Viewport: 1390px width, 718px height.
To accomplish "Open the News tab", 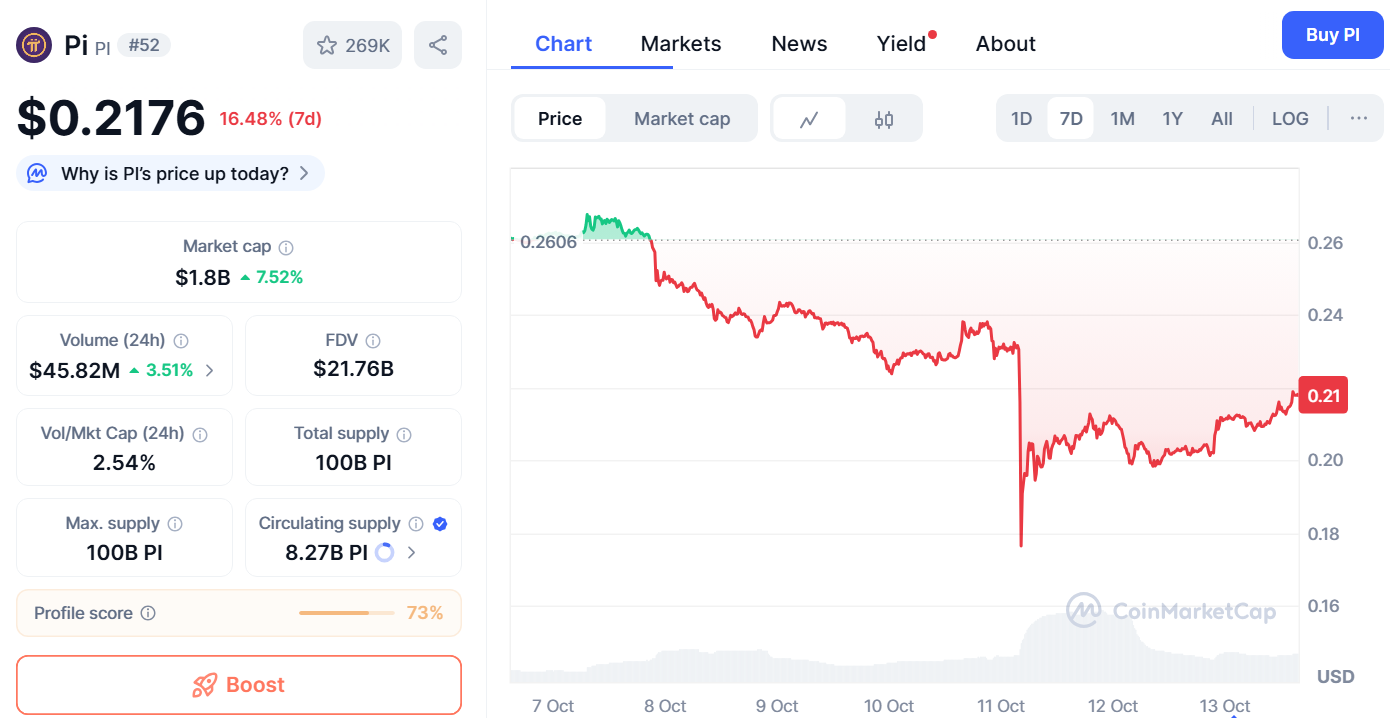I will [799, 44].
